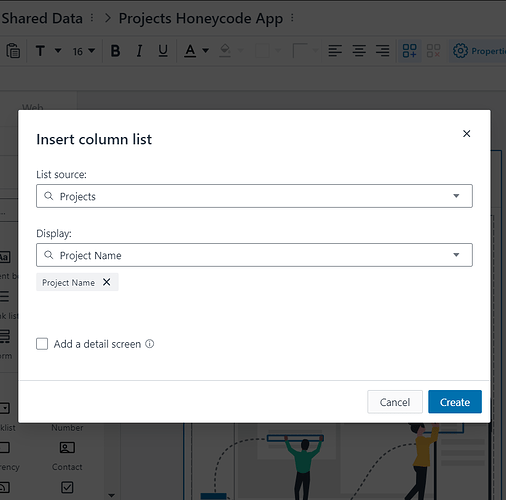Open the Display dropdown arrow
This screenshot has height=500, width=506.
[456, 255]
